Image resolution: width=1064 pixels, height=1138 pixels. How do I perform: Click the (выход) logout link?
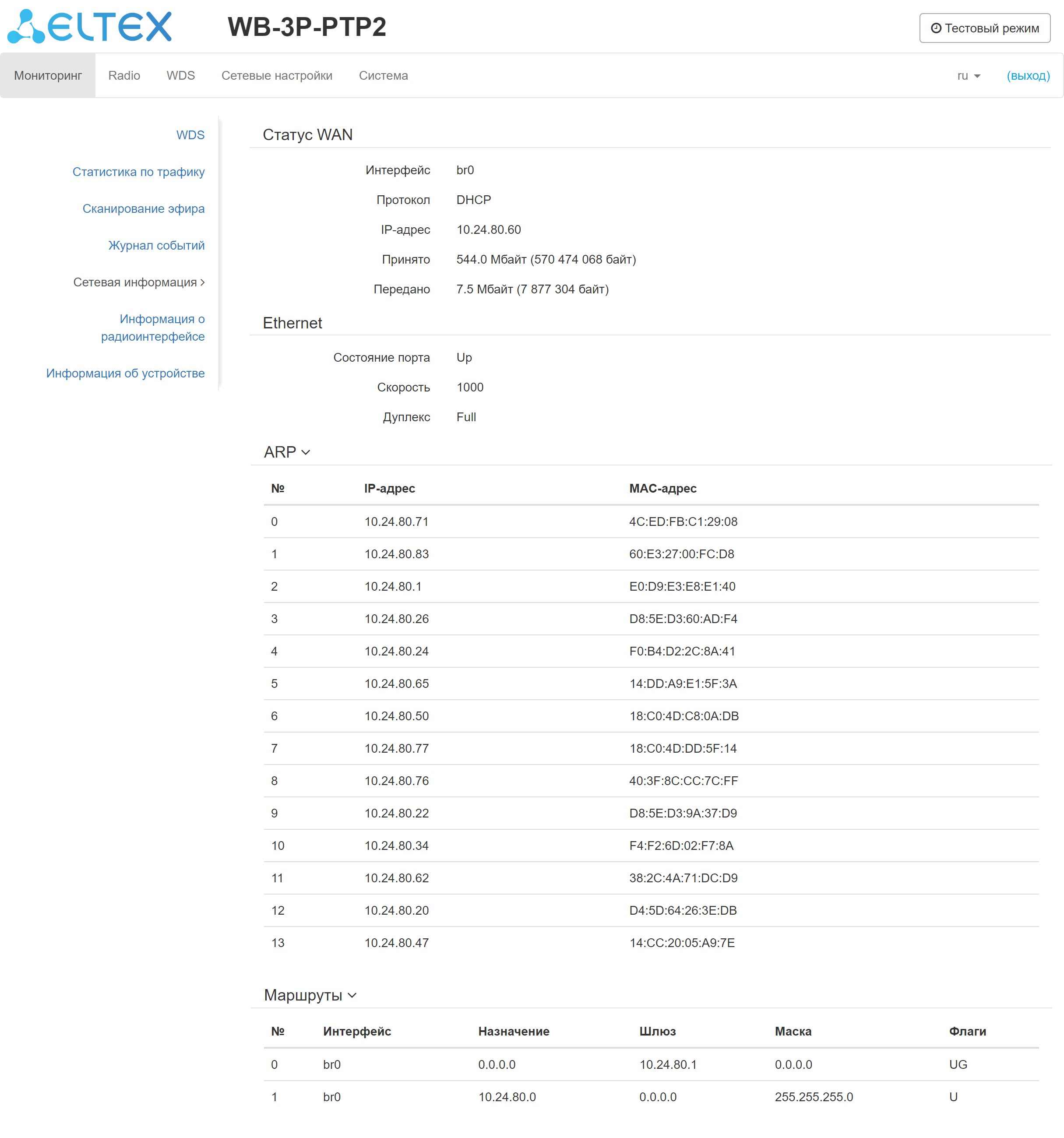pyautogui.click(x=1027, y=76)
